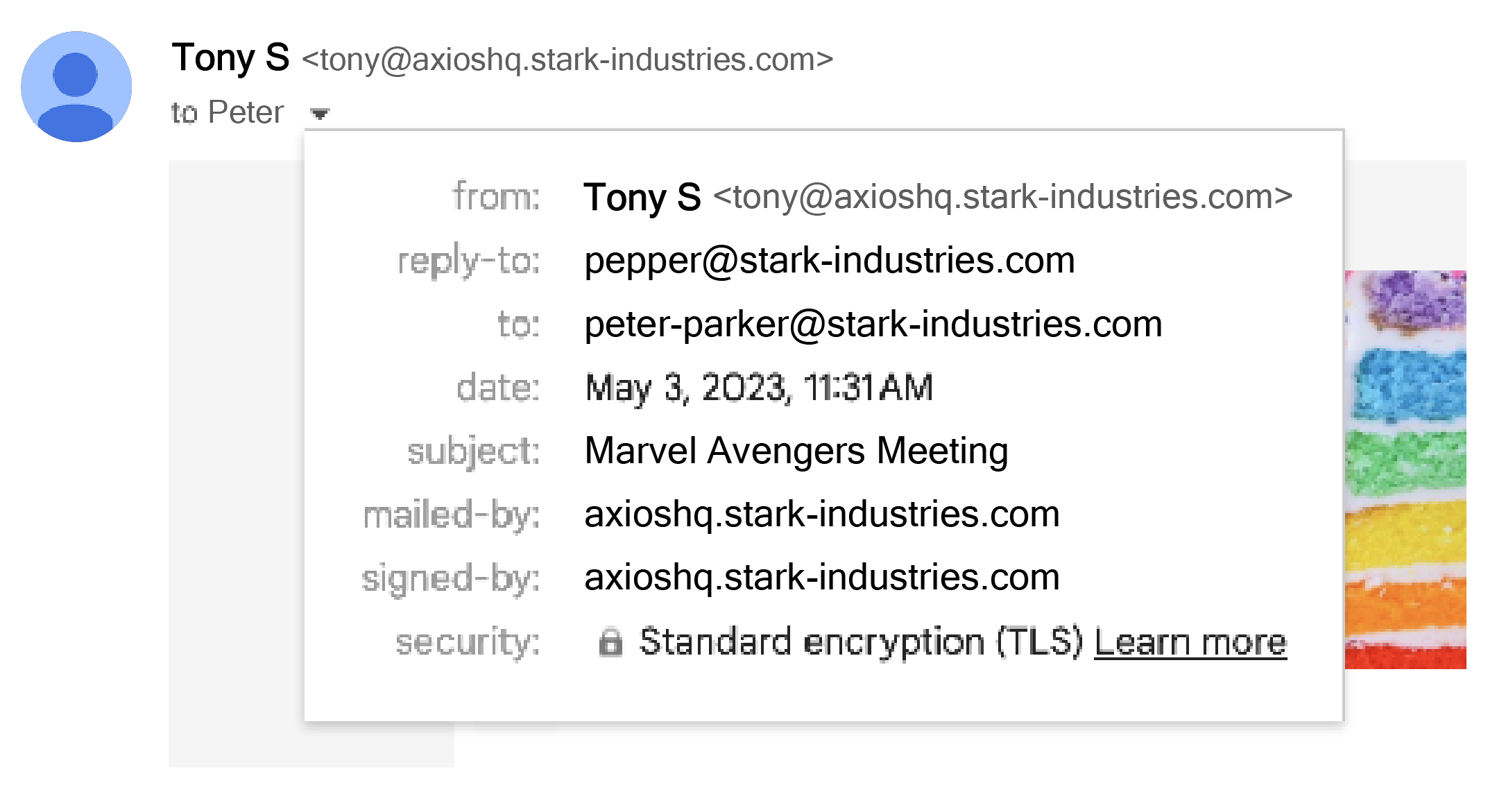Image resolution: width=1497 pixels, height=812 pixels.
Task: Click the security label in details
Action: click(x=468, y=642)
